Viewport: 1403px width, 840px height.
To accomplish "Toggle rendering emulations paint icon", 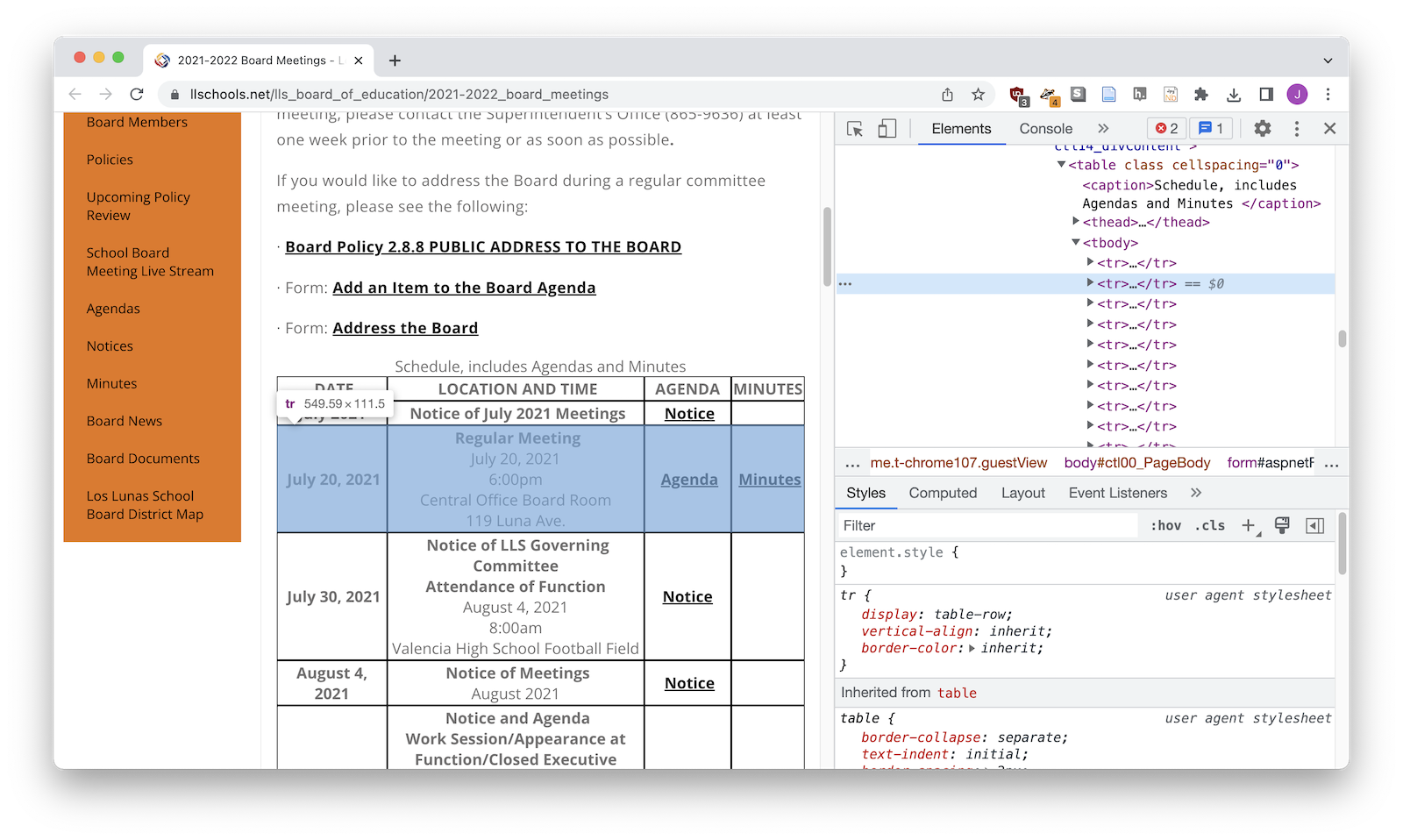I will coord(1282,525).
